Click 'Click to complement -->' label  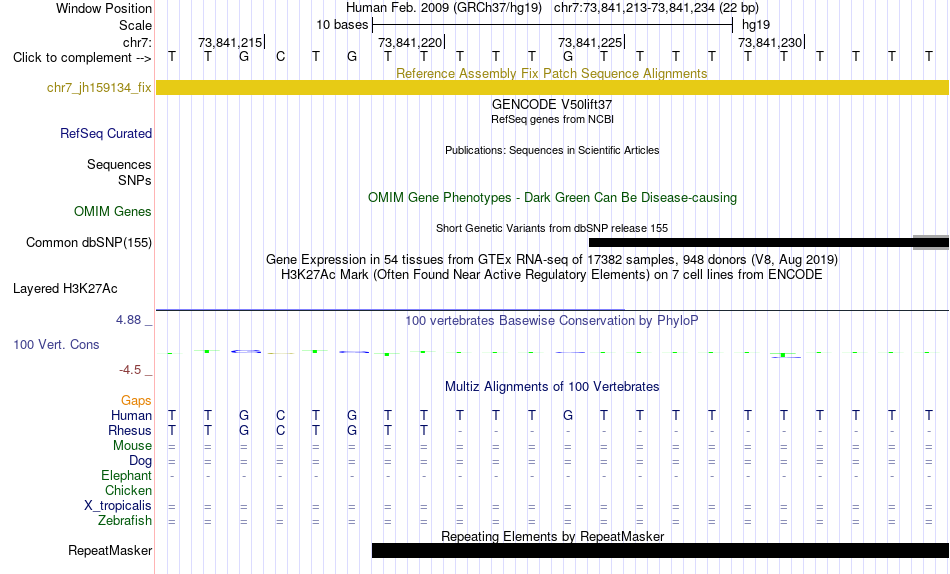82,58
